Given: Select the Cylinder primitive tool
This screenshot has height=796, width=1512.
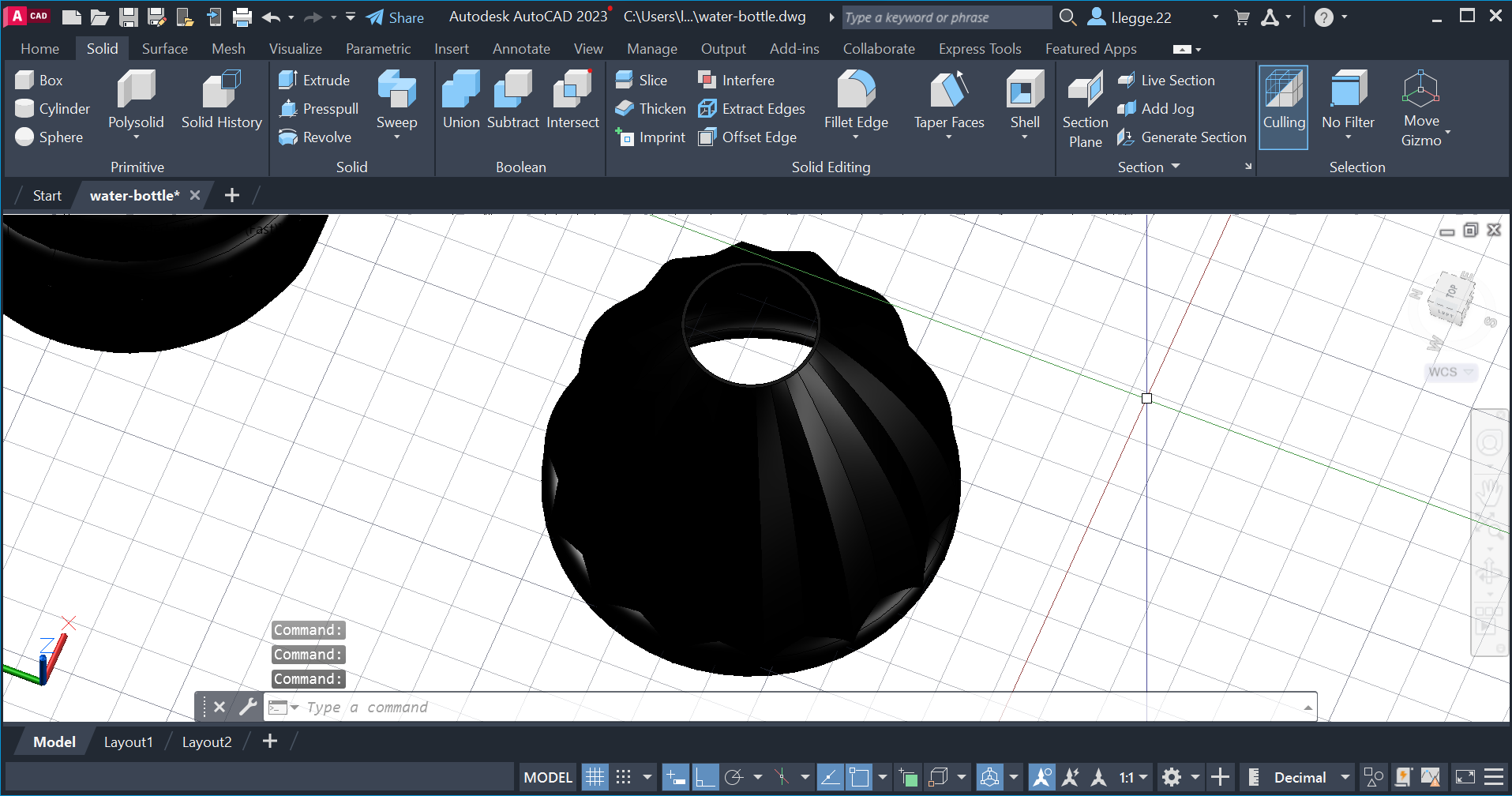Looking at the screenshot, I should tap(52, 108).
